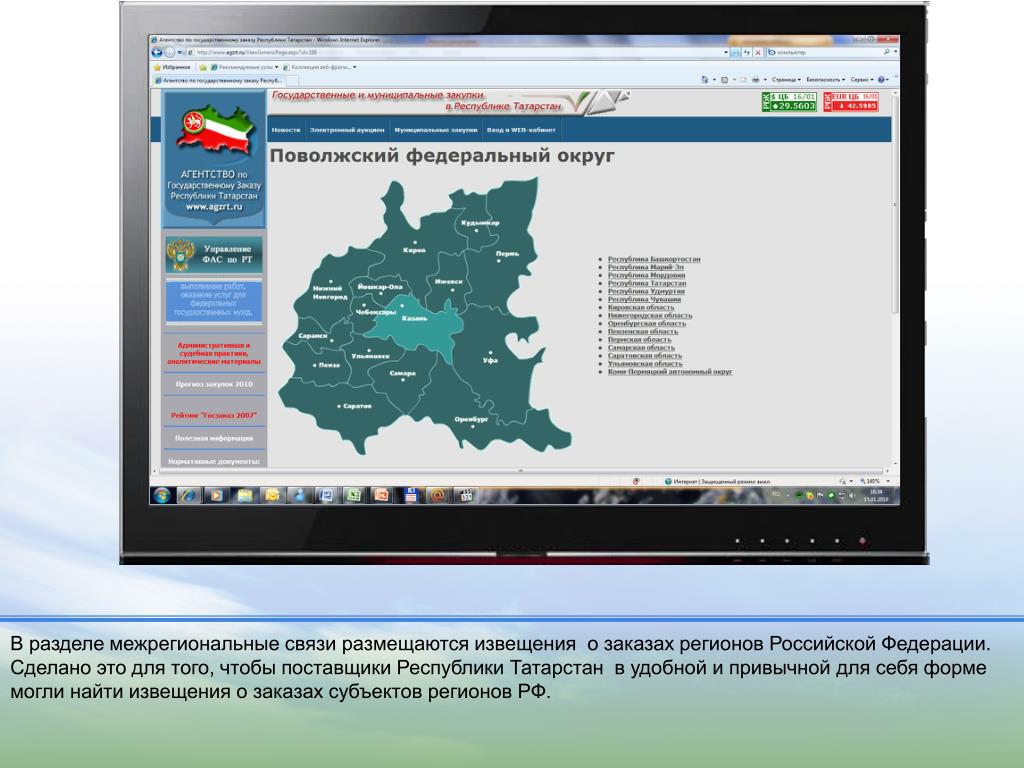The image size is (1024, 768).
Task: Open Internet Explorer from the taskbar
Action: [189, 495]
